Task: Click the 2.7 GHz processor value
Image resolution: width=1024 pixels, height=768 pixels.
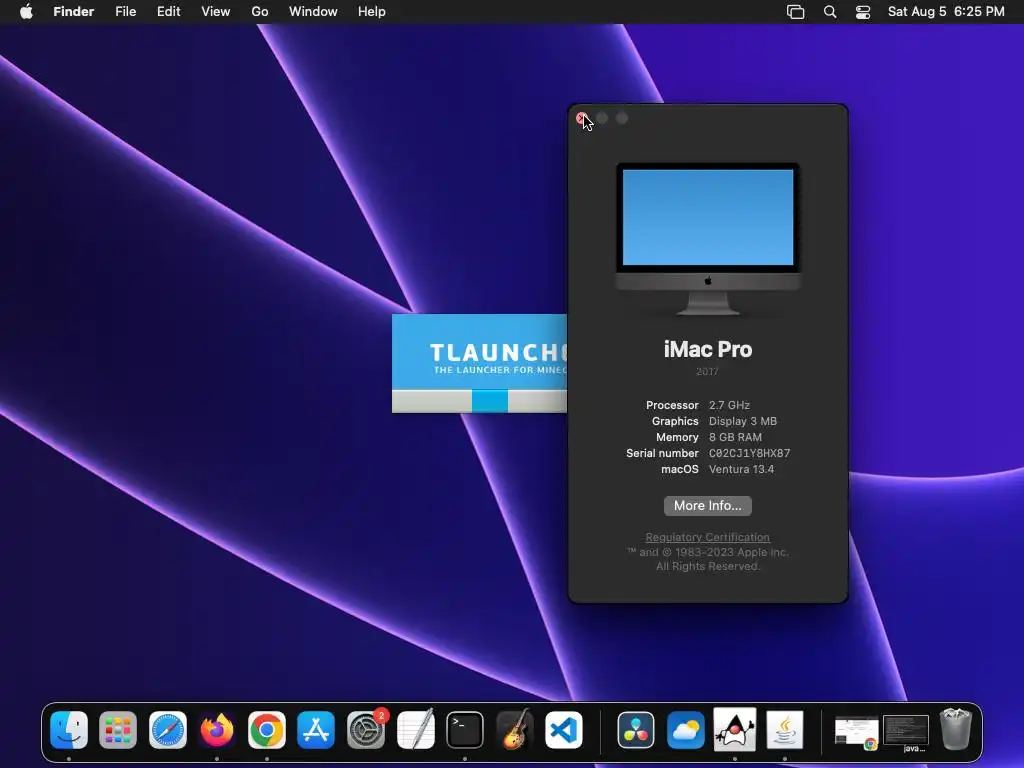Action: pyautogui.click(x=729, y=405)
